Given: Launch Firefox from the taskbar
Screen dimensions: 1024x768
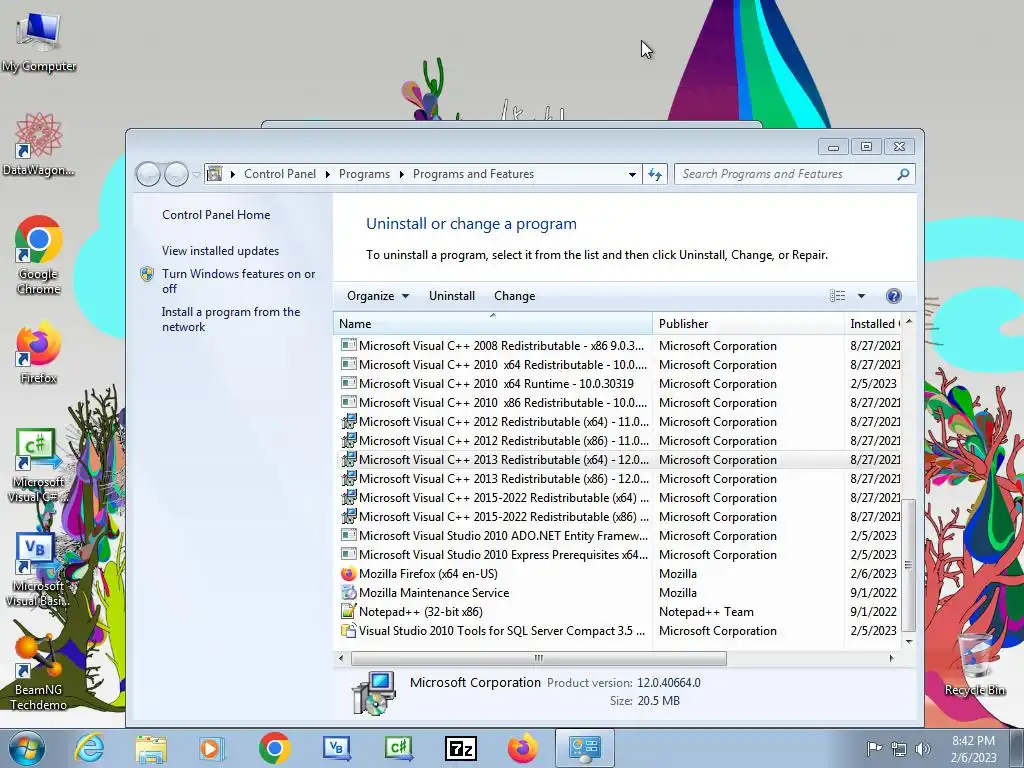Looking at the screenshot, I should pyautogui.click(x=522, y=748).
